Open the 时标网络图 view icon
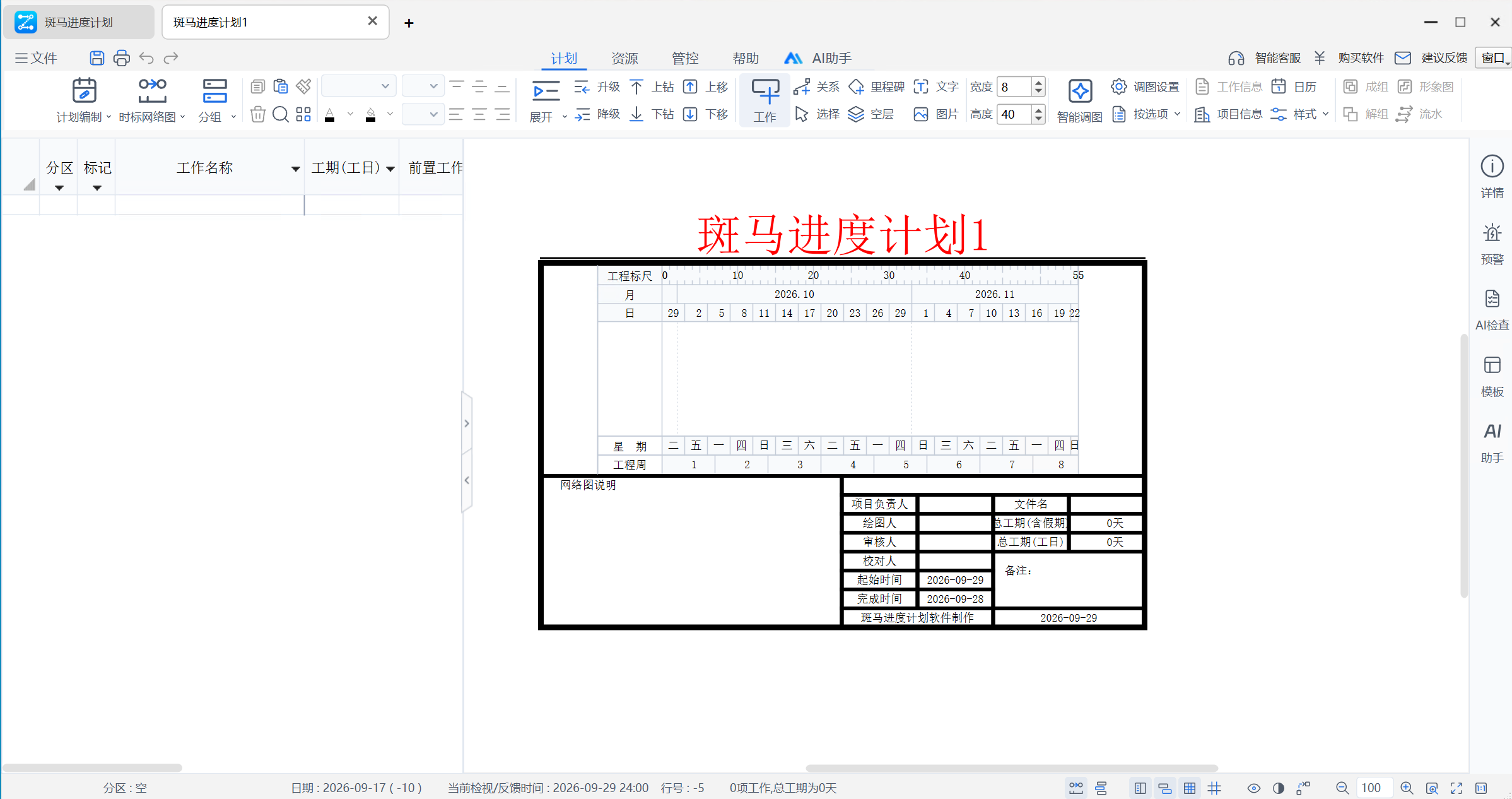 [152, 91]
